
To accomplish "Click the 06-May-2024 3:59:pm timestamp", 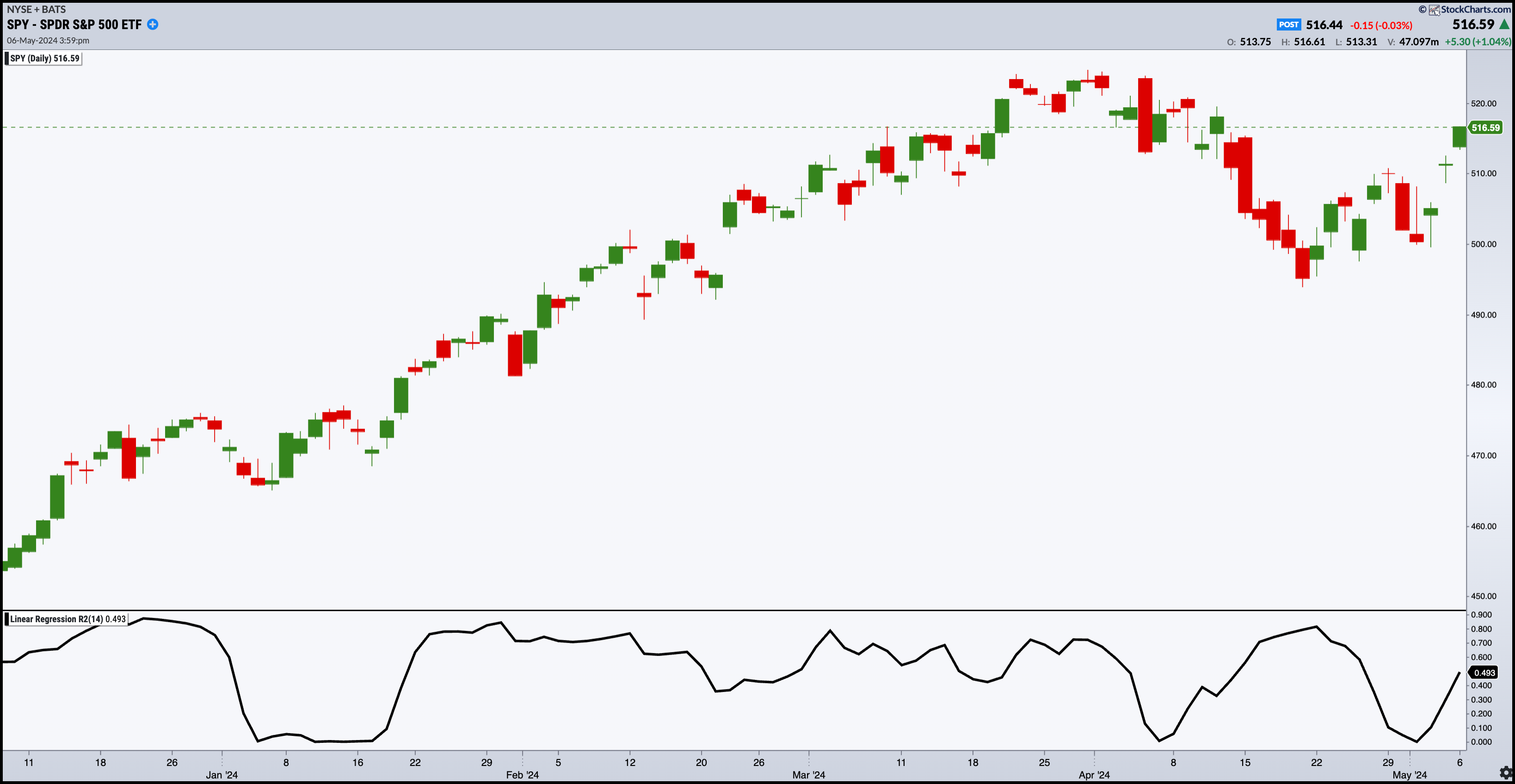I will 48,41.
